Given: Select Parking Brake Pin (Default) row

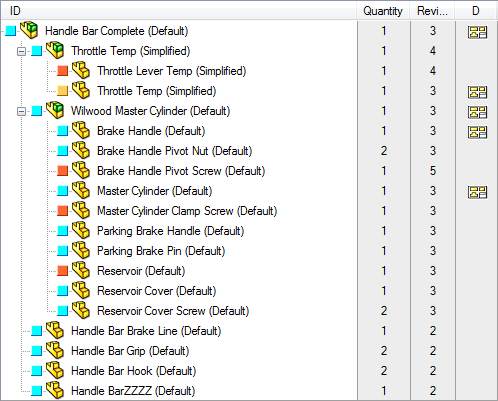Looking at the screenshot, I should click(161, 251).
